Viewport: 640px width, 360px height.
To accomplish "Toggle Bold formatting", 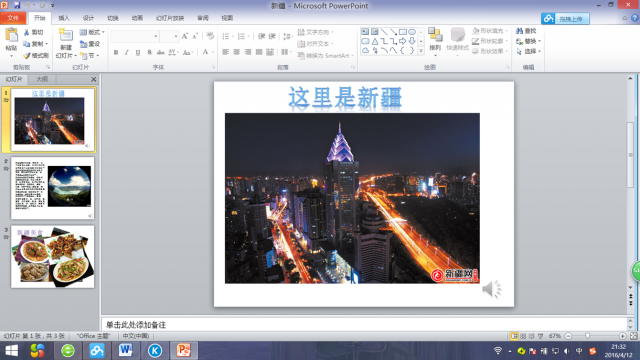I will click(x=116, y=52).
